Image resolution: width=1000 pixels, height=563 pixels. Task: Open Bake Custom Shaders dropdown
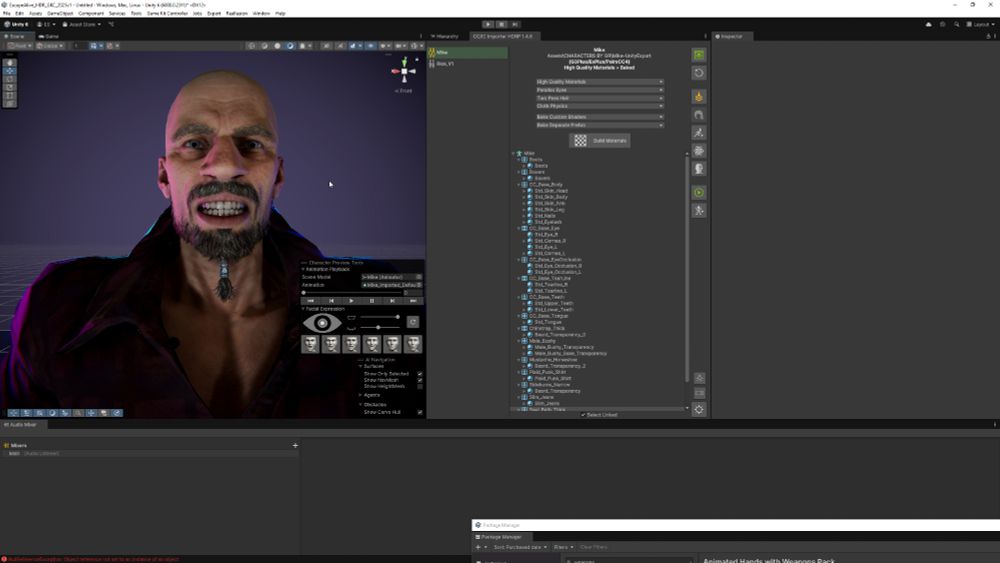[x=599, y=117]
